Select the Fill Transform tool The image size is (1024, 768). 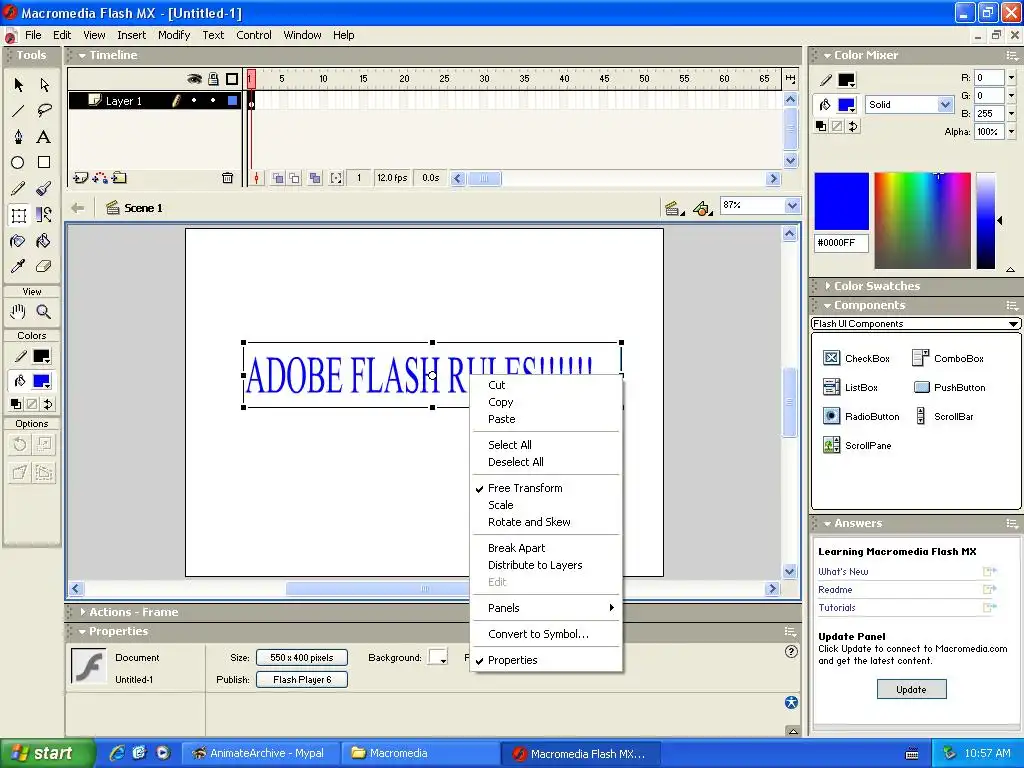pyautogui.click(x=44, y=215)
